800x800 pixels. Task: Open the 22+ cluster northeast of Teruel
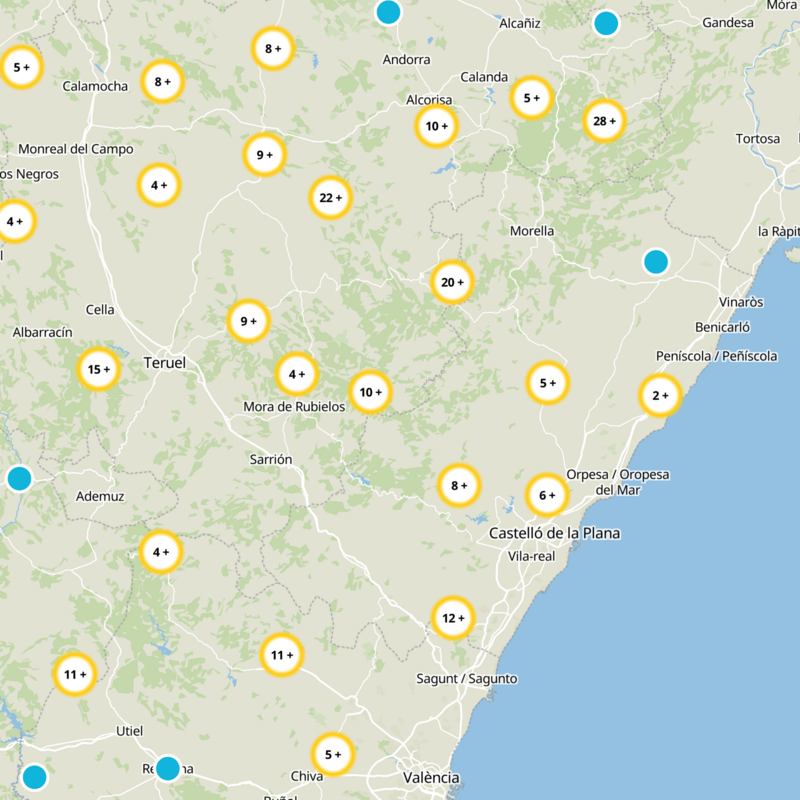pyautogui.click(x=330, y=198)
